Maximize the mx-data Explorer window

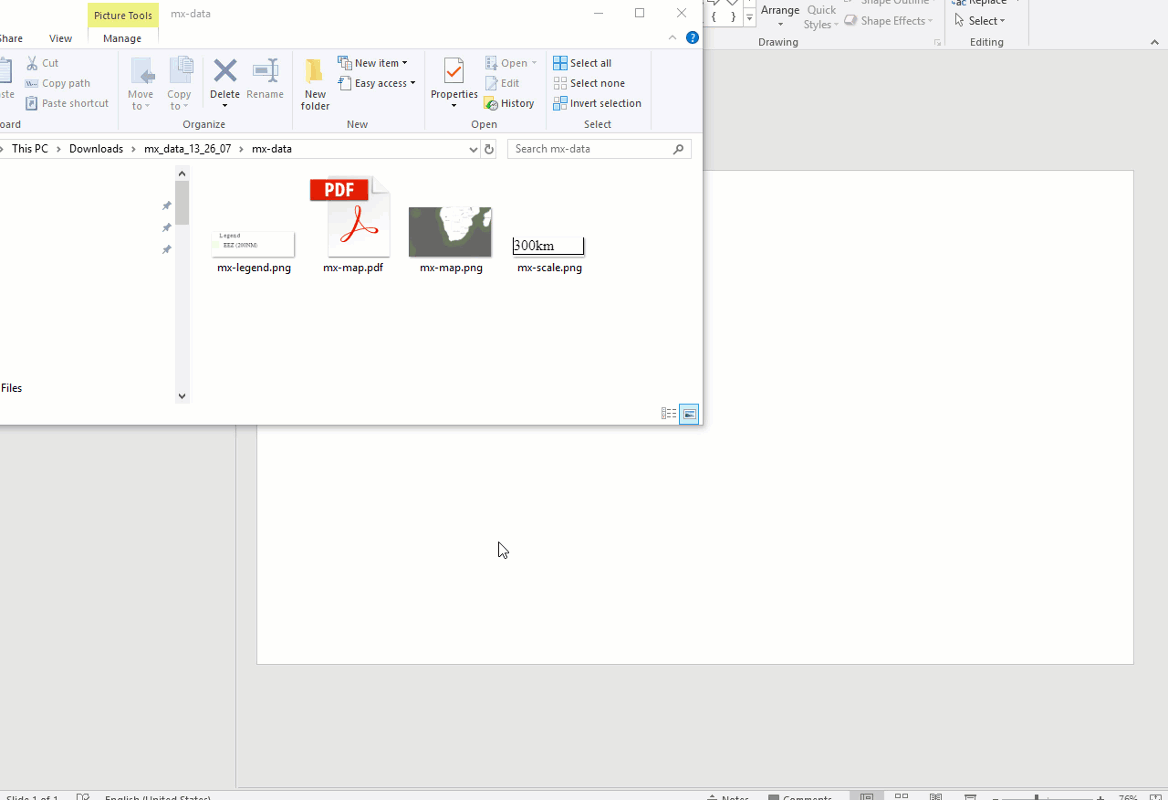coord(639,13)
